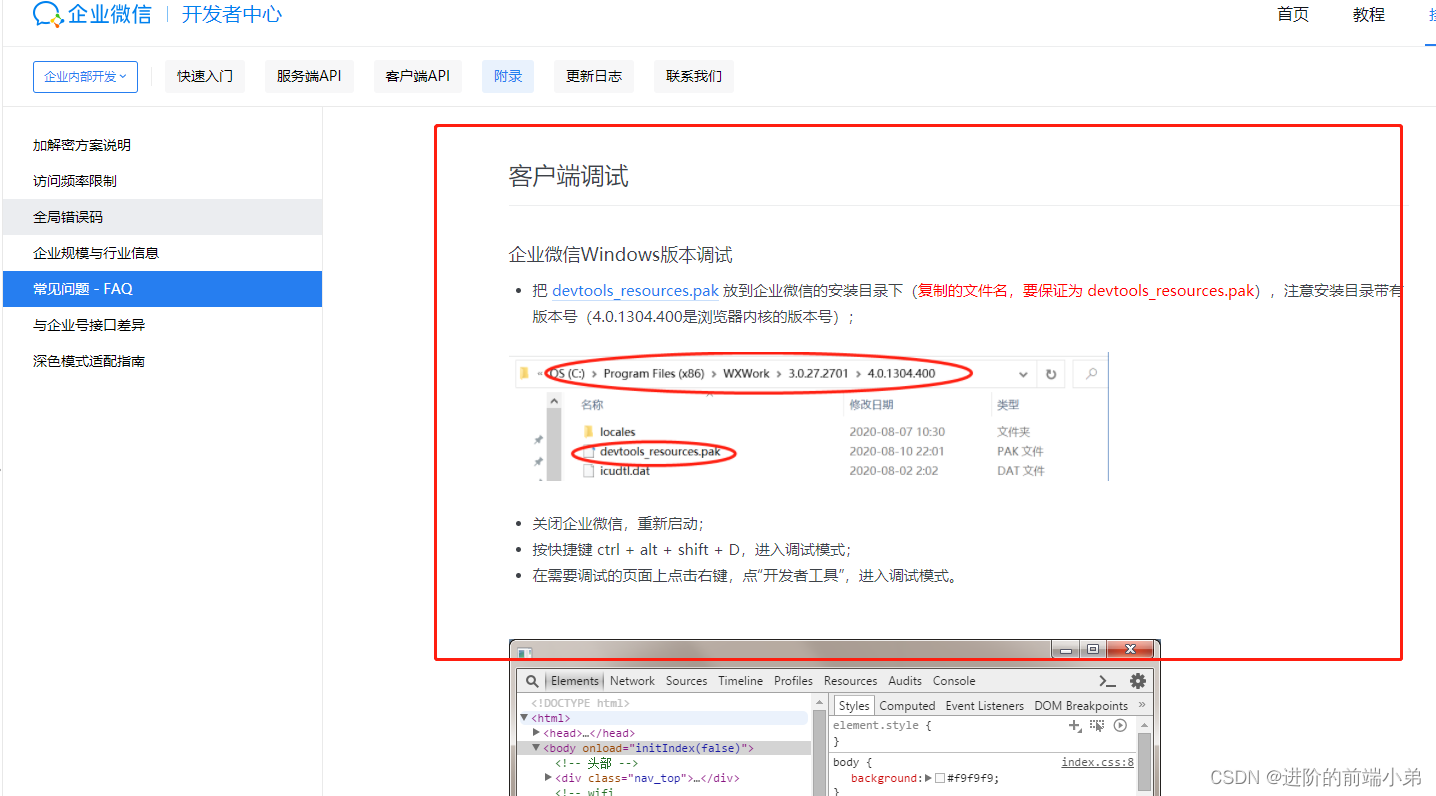The image size is (1436, 796).
Task: Select Event Listeners sidebar tab
Action: (985, 705)
